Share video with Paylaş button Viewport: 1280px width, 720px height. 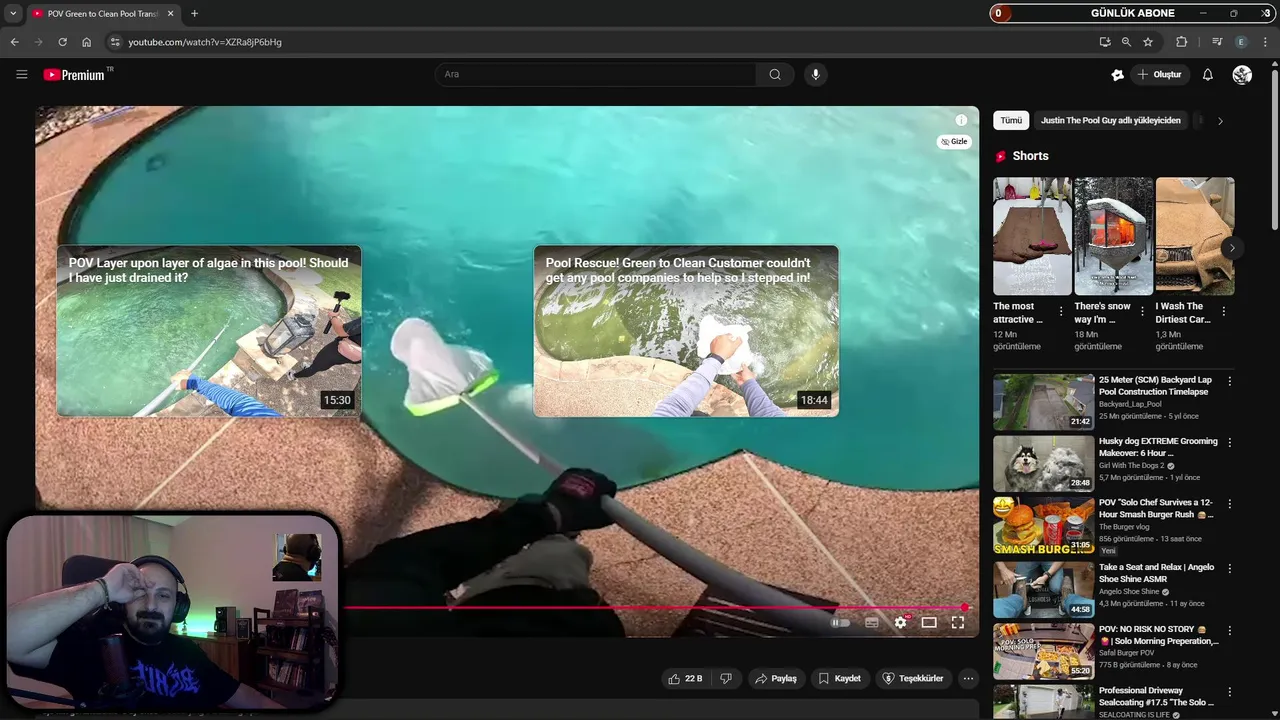coord(776,678)
